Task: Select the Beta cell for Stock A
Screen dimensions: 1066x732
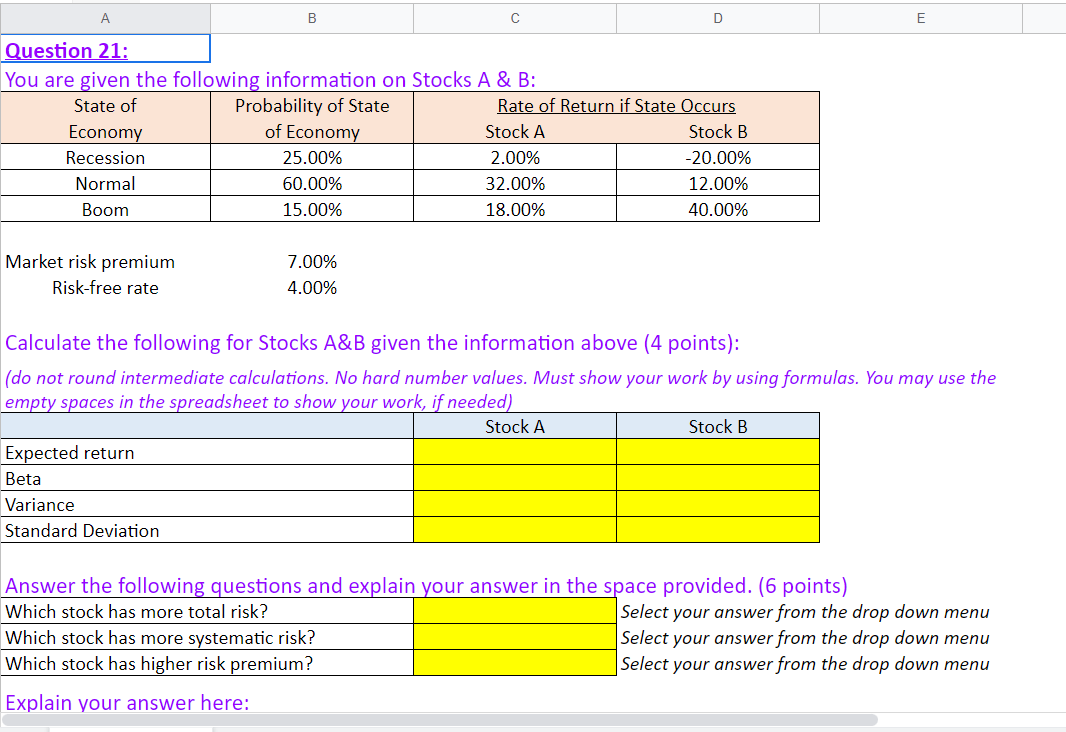Action: tap(515, 478)
